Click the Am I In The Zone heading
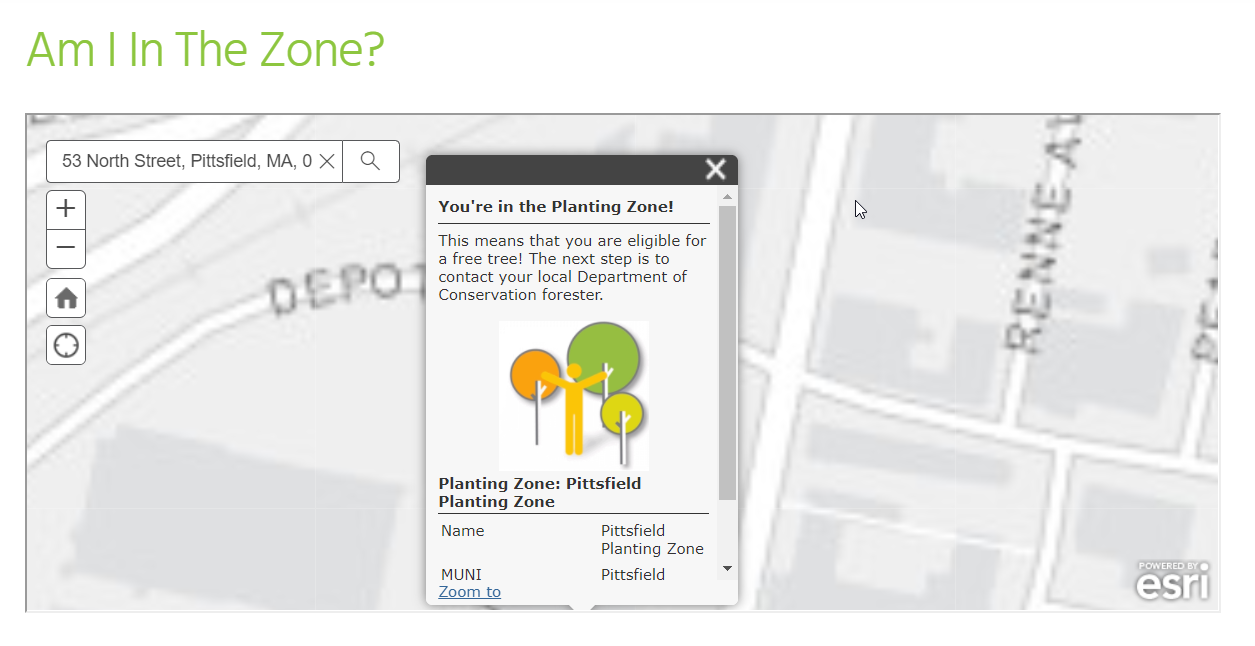The width and height of the screenshot is (1255, 646). pos(205,48)
